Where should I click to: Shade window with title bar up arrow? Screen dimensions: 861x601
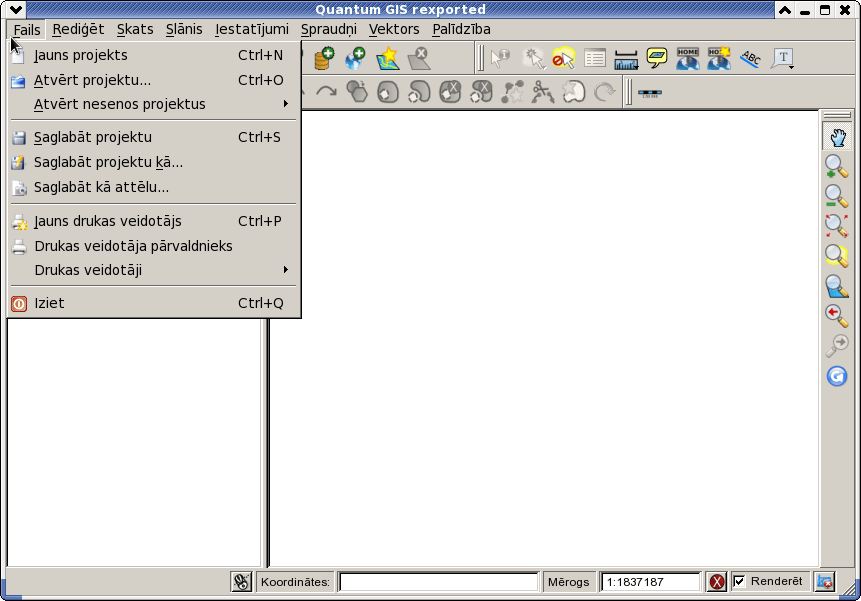[785, 9]
